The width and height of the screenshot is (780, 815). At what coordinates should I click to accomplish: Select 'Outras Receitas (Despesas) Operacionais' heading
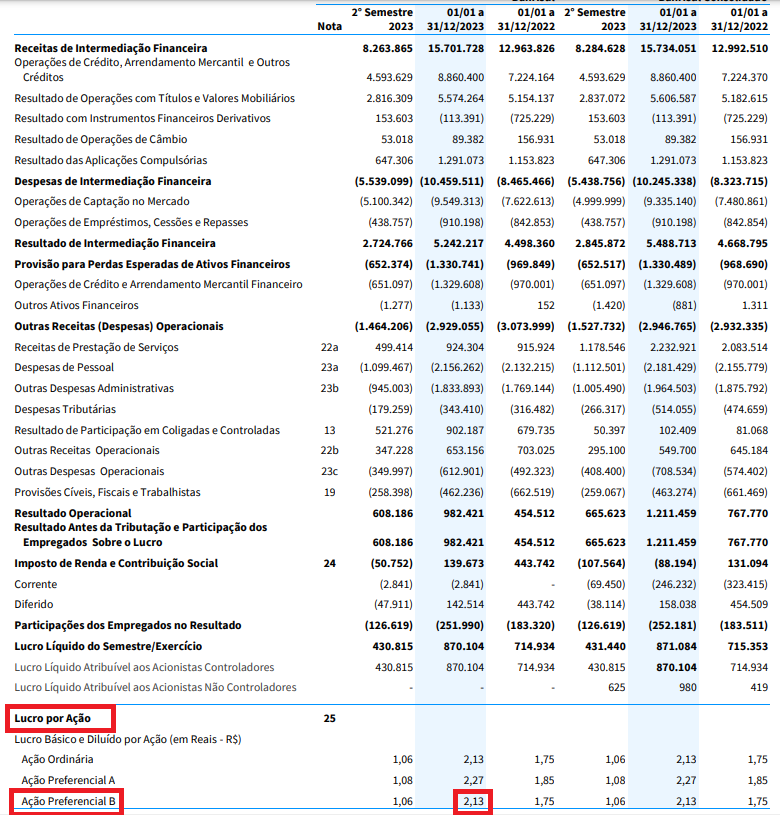pos(119,326)
